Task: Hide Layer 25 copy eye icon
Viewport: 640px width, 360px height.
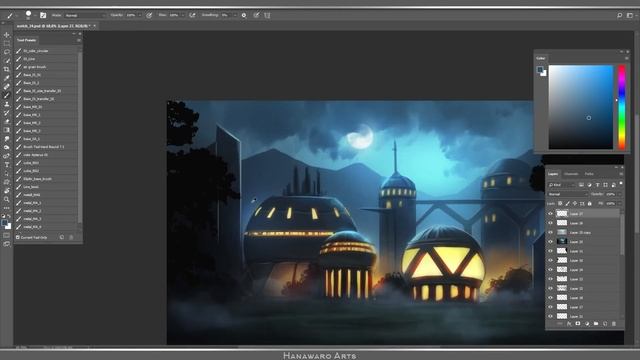Action: (550, 232)
